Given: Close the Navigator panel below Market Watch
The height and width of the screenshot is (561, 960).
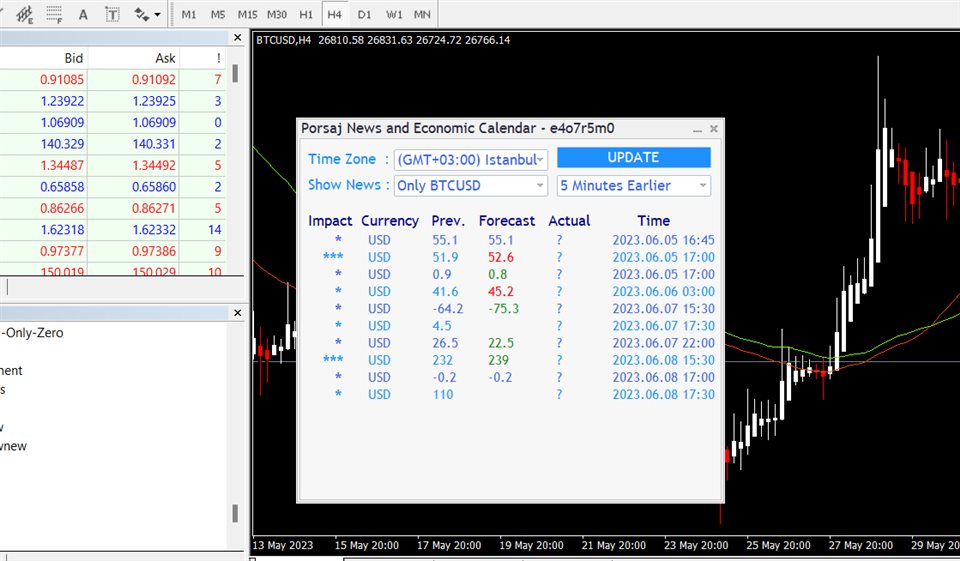Looking at the screenshot, I should 238,313.
